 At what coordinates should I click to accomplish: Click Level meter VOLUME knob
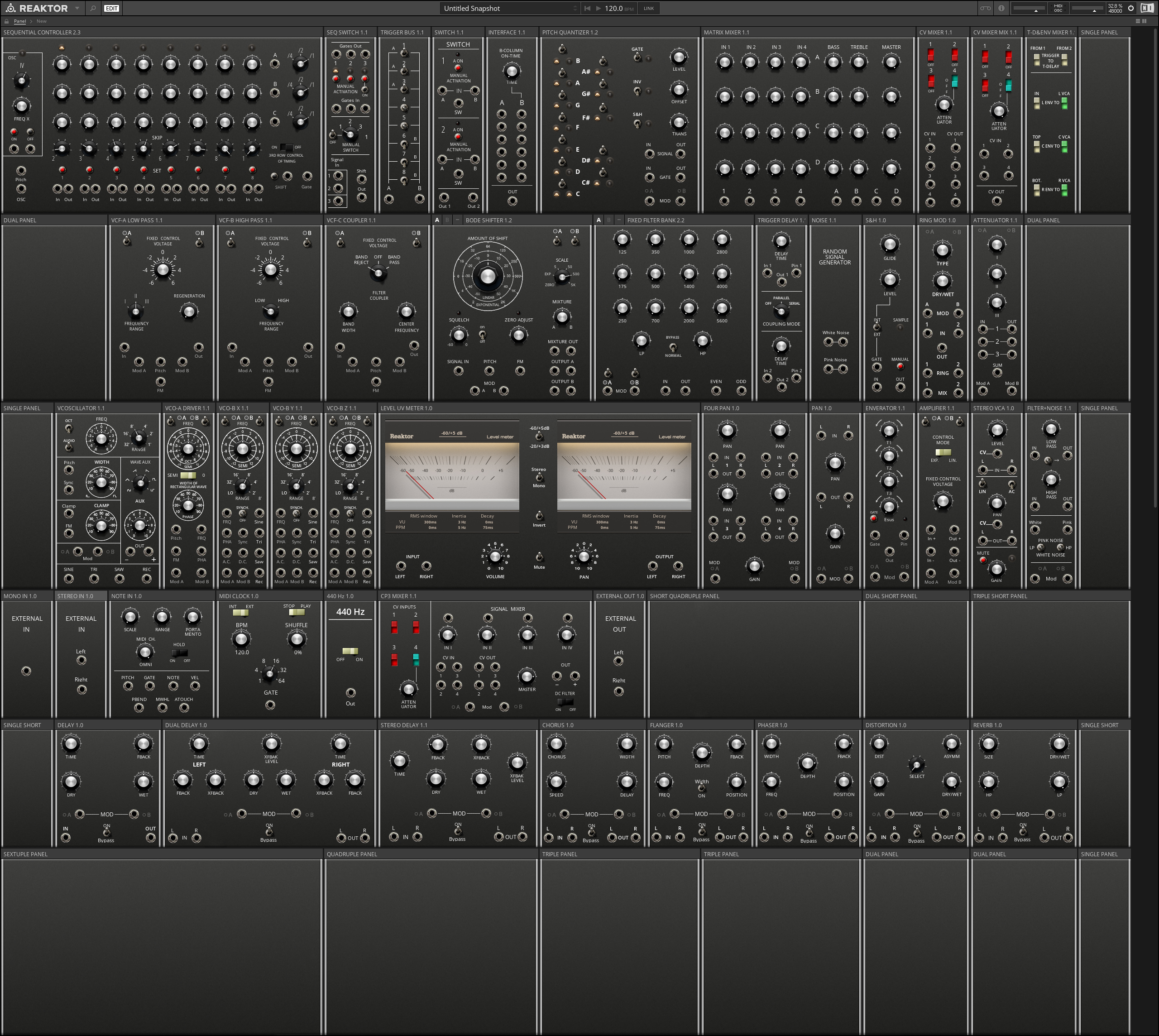coord(495,556)
